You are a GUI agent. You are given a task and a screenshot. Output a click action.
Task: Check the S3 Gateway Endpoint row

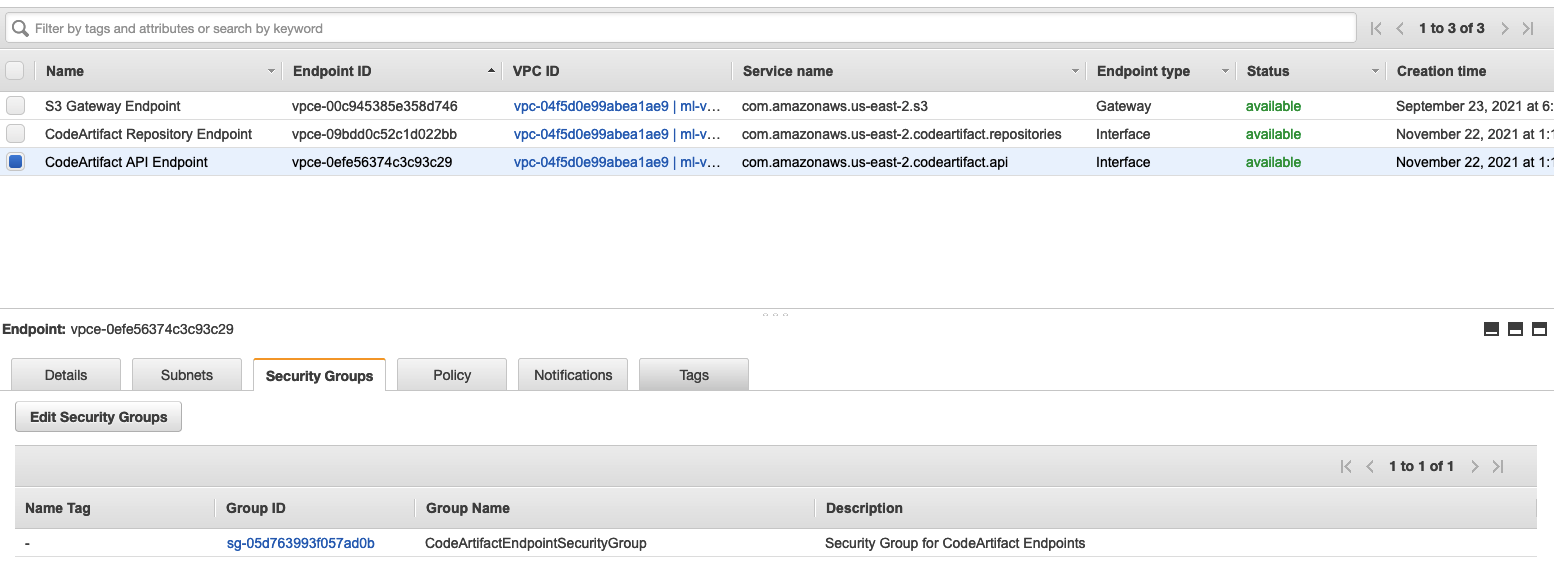click(15, 106)
